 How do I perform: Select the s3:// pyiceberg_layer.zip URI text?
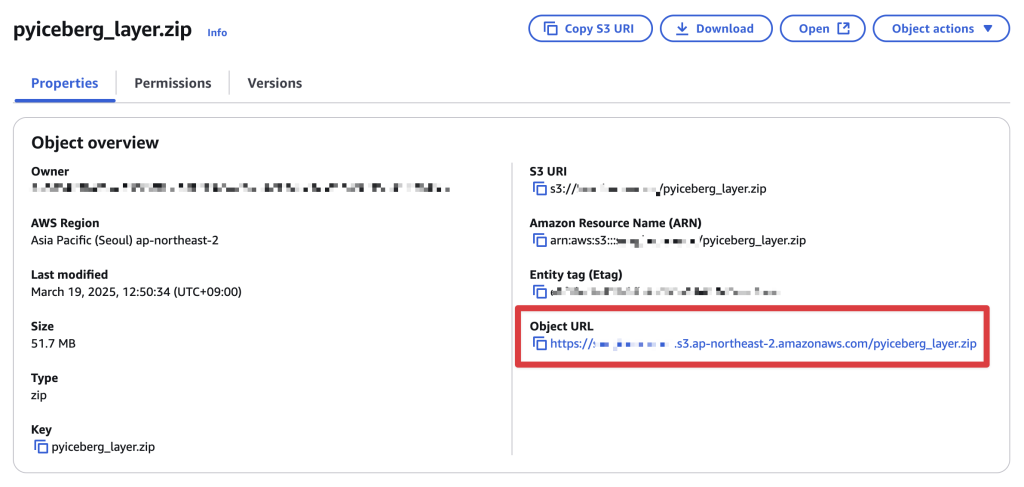[x=658, y=189]
